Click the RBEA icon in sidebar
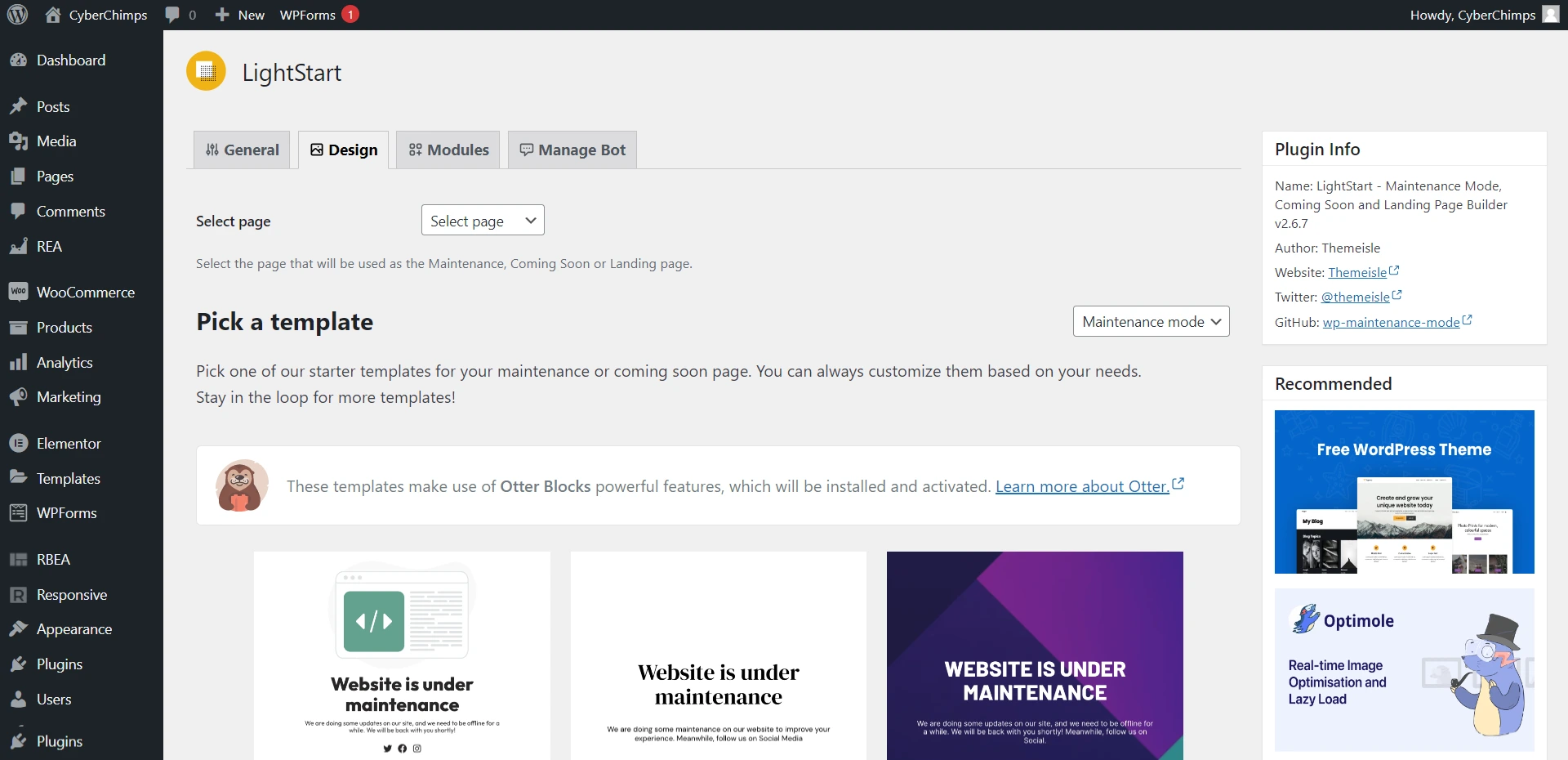1568x760 pixels. click(18, 560)
